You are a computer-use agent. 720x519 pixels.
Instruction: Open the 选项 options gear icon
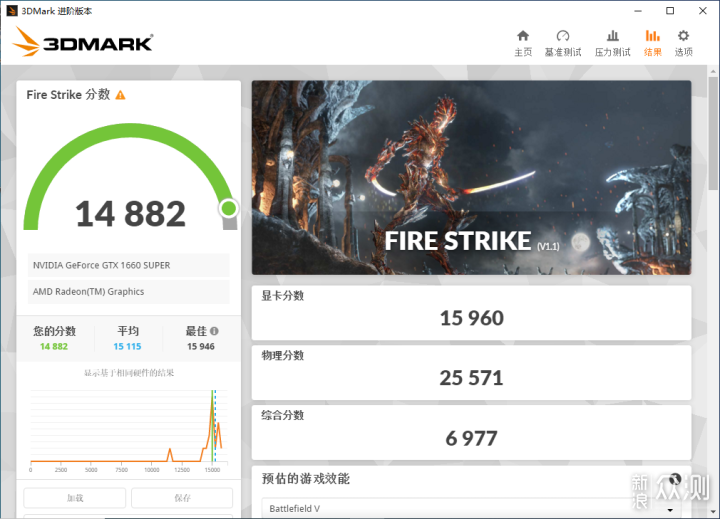[x=683, y=36]
